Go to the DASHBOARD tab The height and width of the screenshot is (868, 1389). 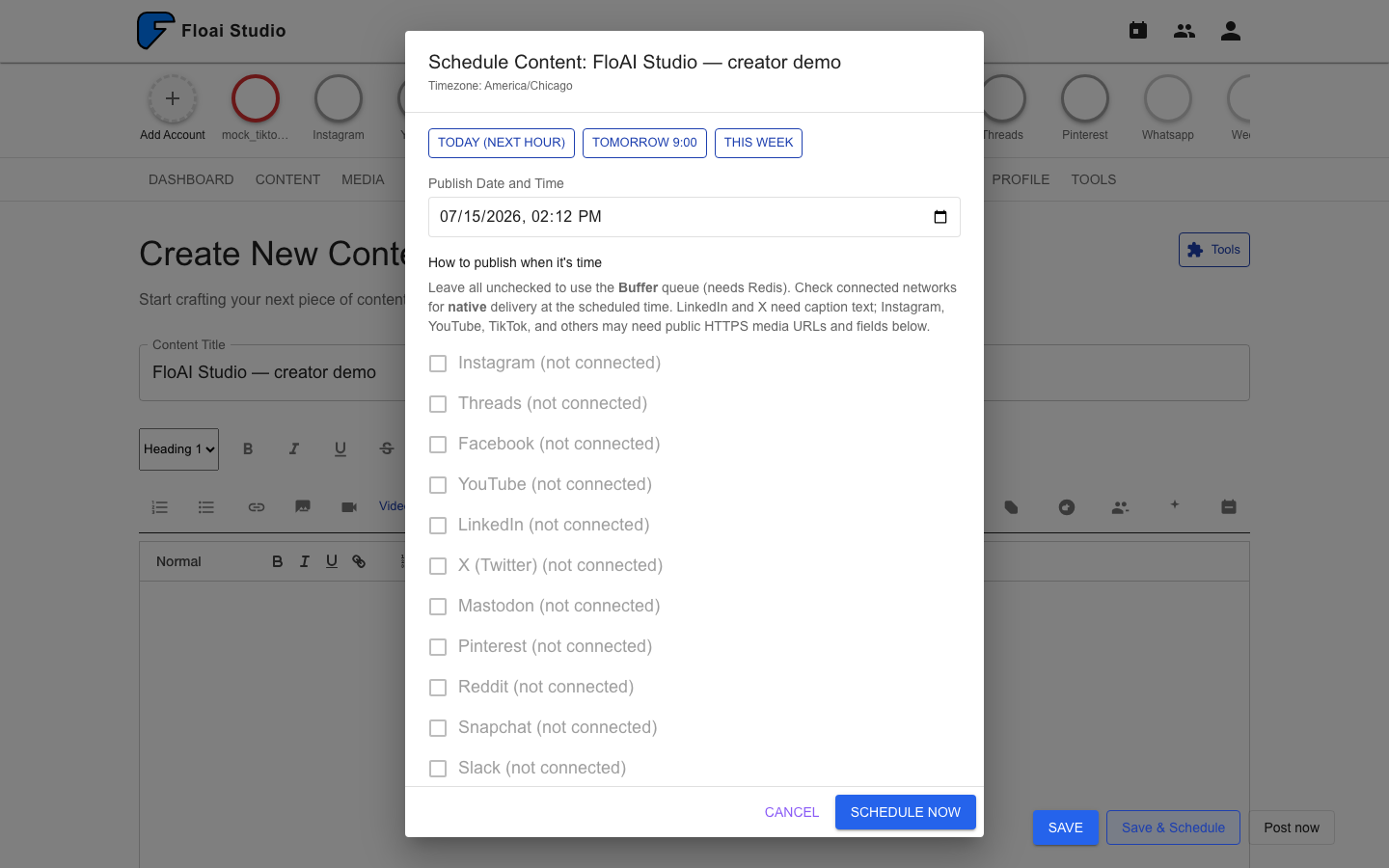(191, 179)
